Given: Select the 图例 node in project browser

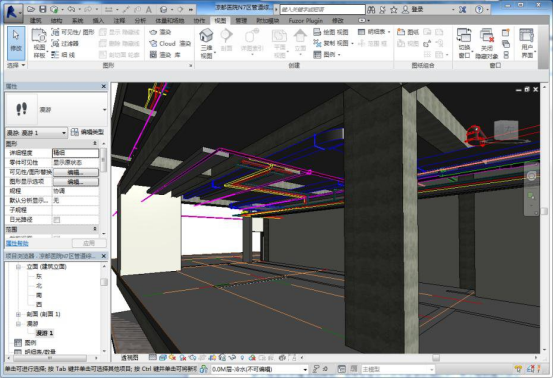Looking at the screenshot, I should click(30, 343).
